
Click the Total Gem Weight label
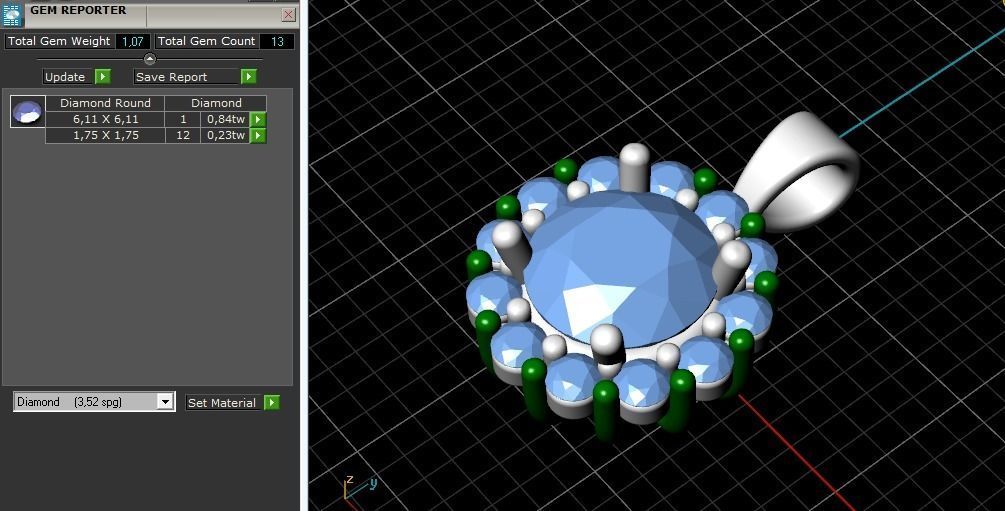[59, 41]
